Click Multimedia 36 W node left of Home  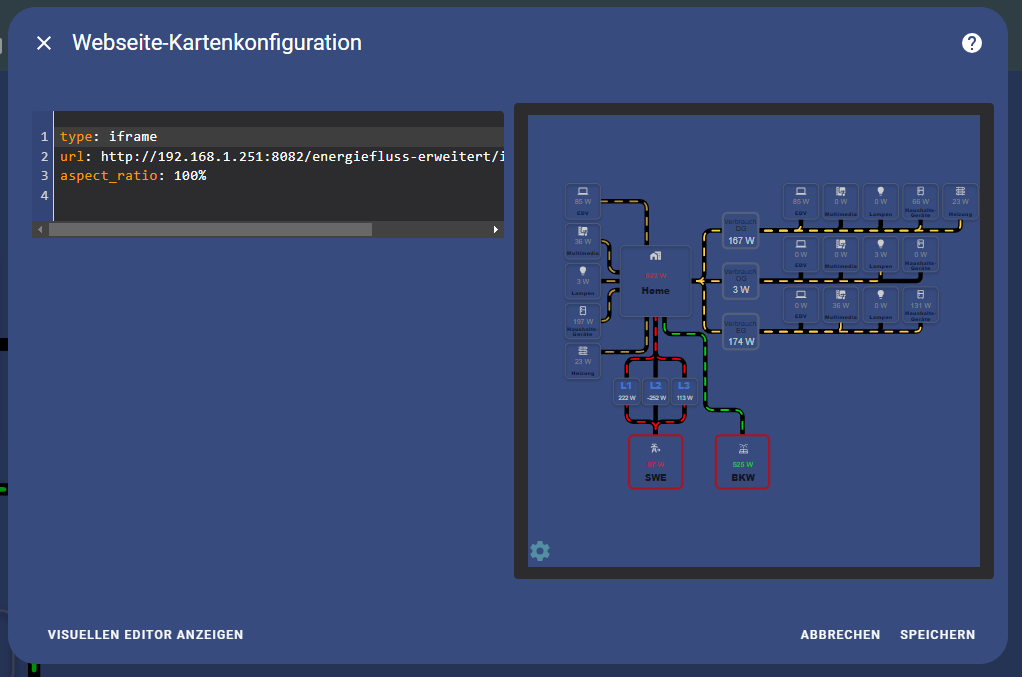coord(583,241)
